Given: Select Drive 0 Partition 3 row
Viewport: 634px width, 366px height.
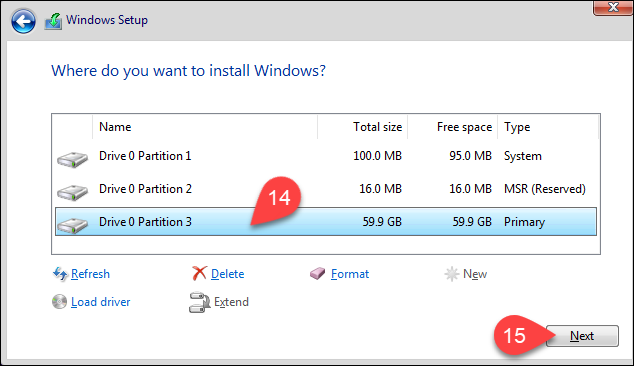Looking at the screenshot, I should click(x=326, y=222).
